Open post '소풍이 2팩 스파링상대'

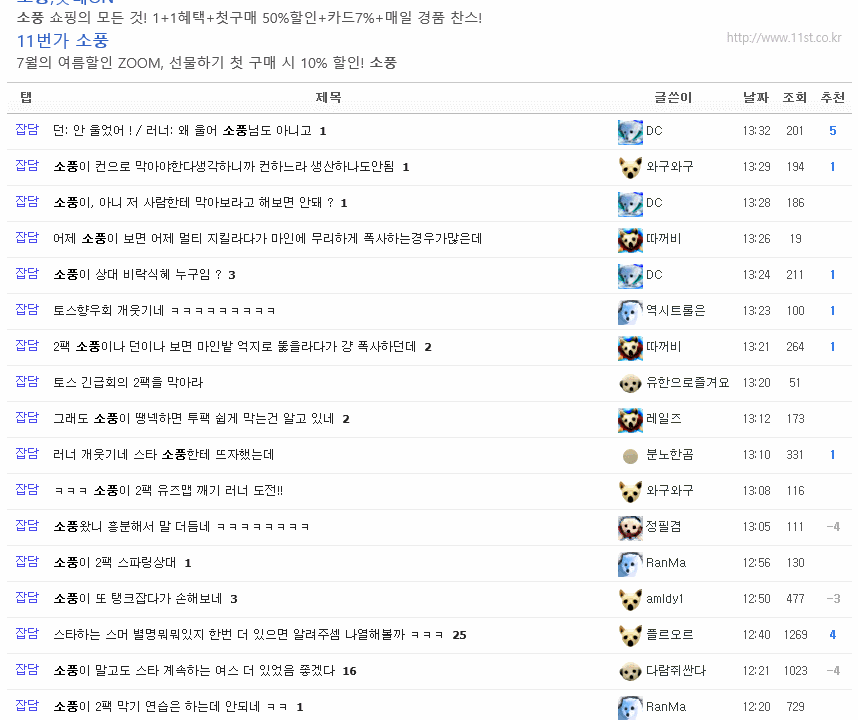point(115,563)
